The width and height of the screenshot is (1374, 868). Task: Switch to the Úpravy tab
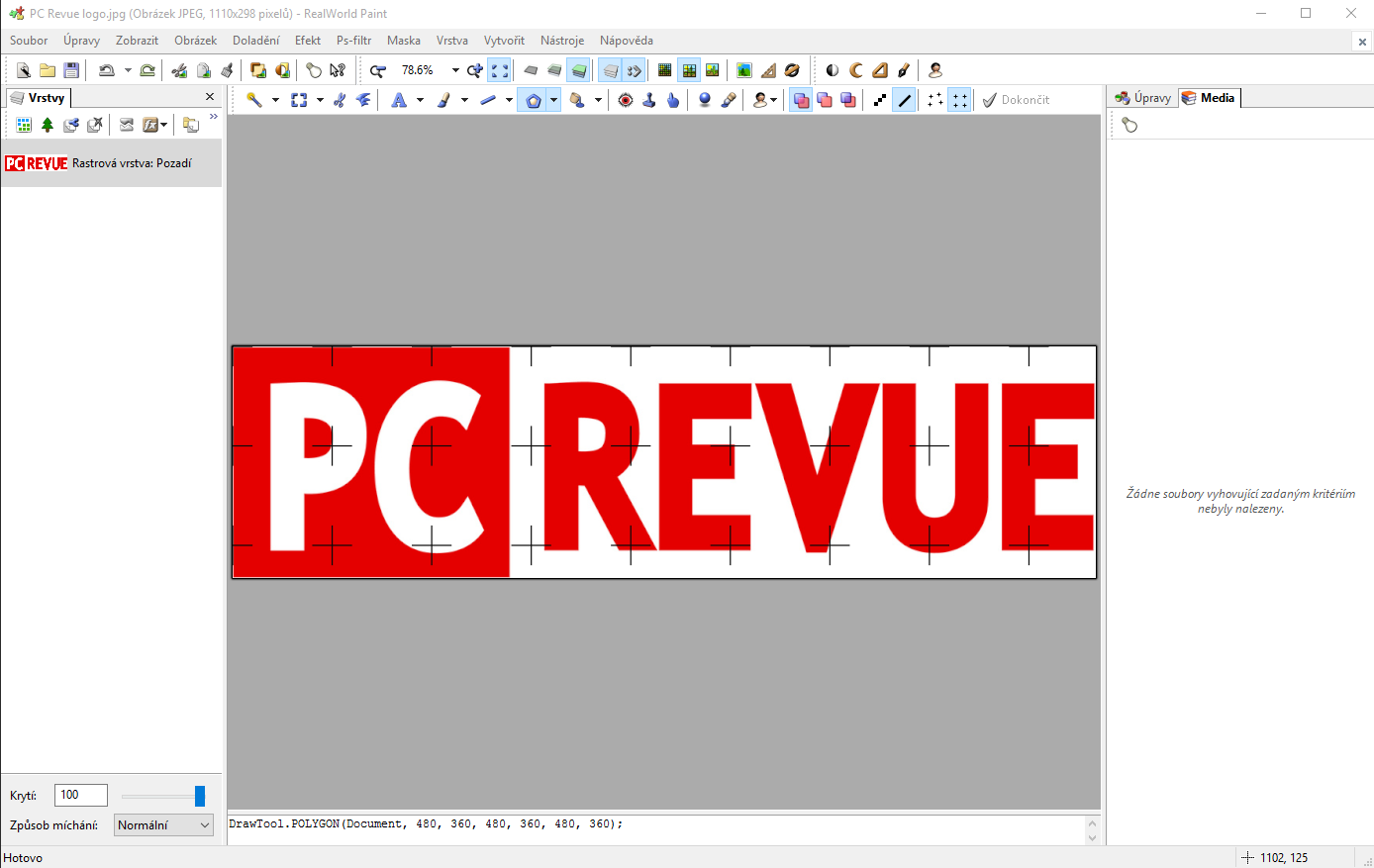click(1143, 98)
